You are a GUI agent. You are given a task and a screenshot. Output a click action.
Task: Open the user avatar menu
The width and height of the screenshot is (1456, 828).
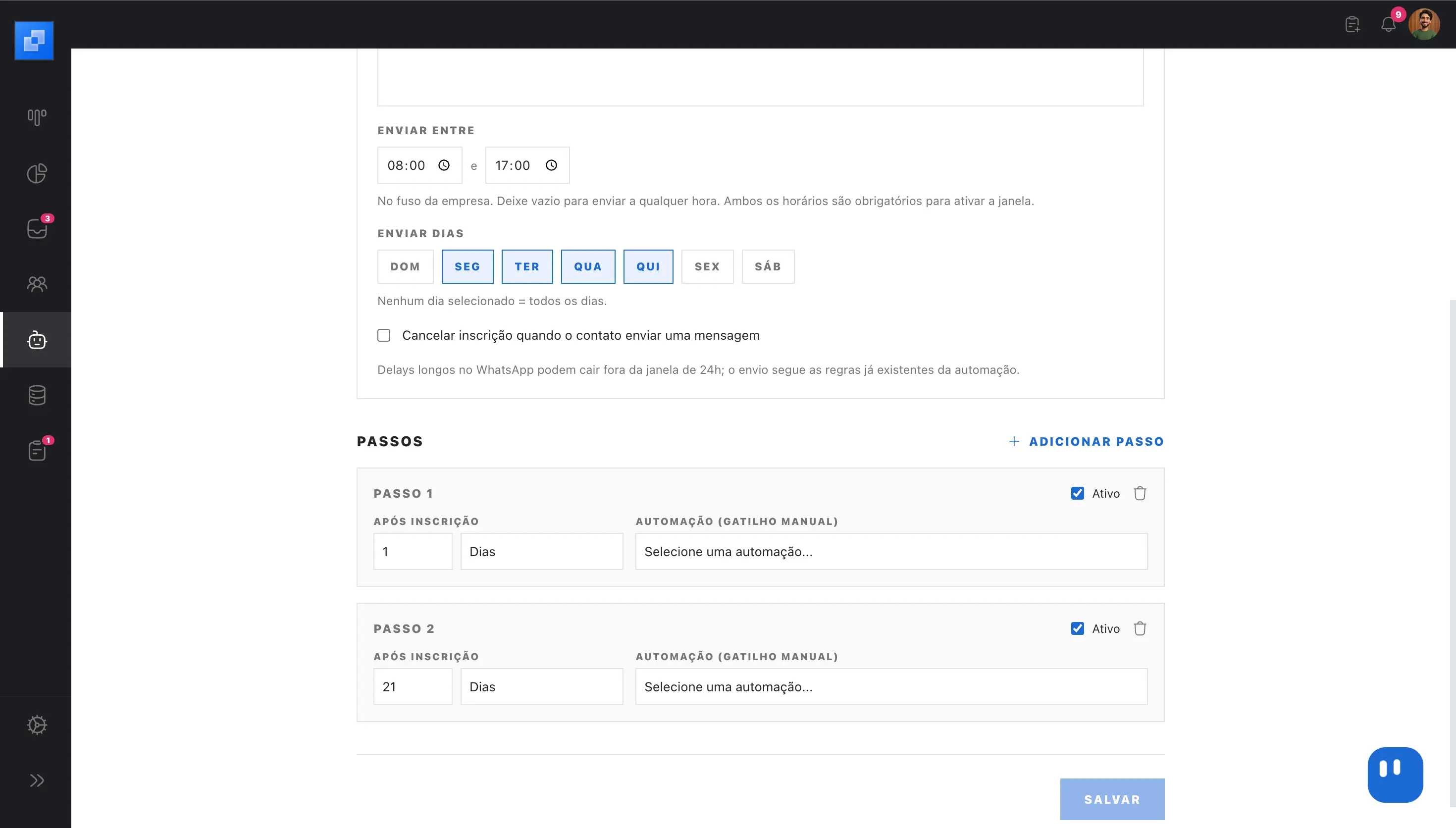[x=1424, y=24]
